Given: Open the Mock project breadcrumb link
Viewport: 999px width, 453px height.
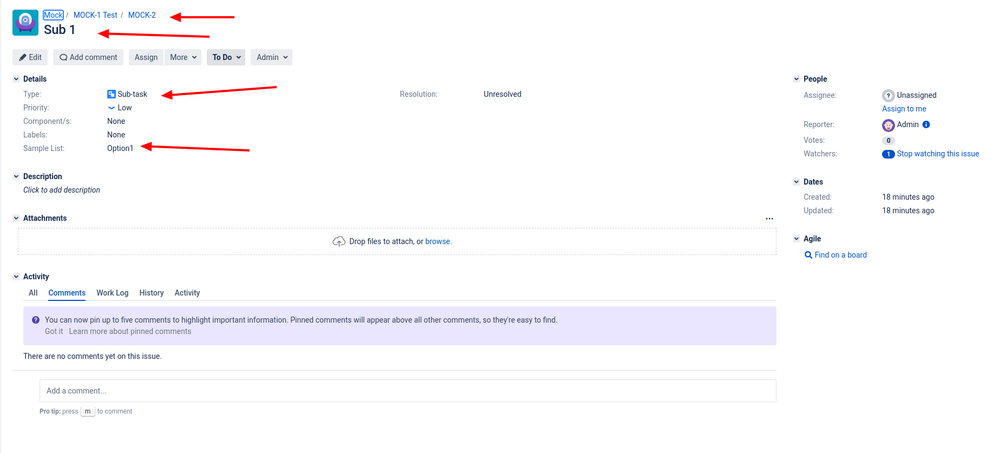Looking at the screenshot, I should click(54, 15).
